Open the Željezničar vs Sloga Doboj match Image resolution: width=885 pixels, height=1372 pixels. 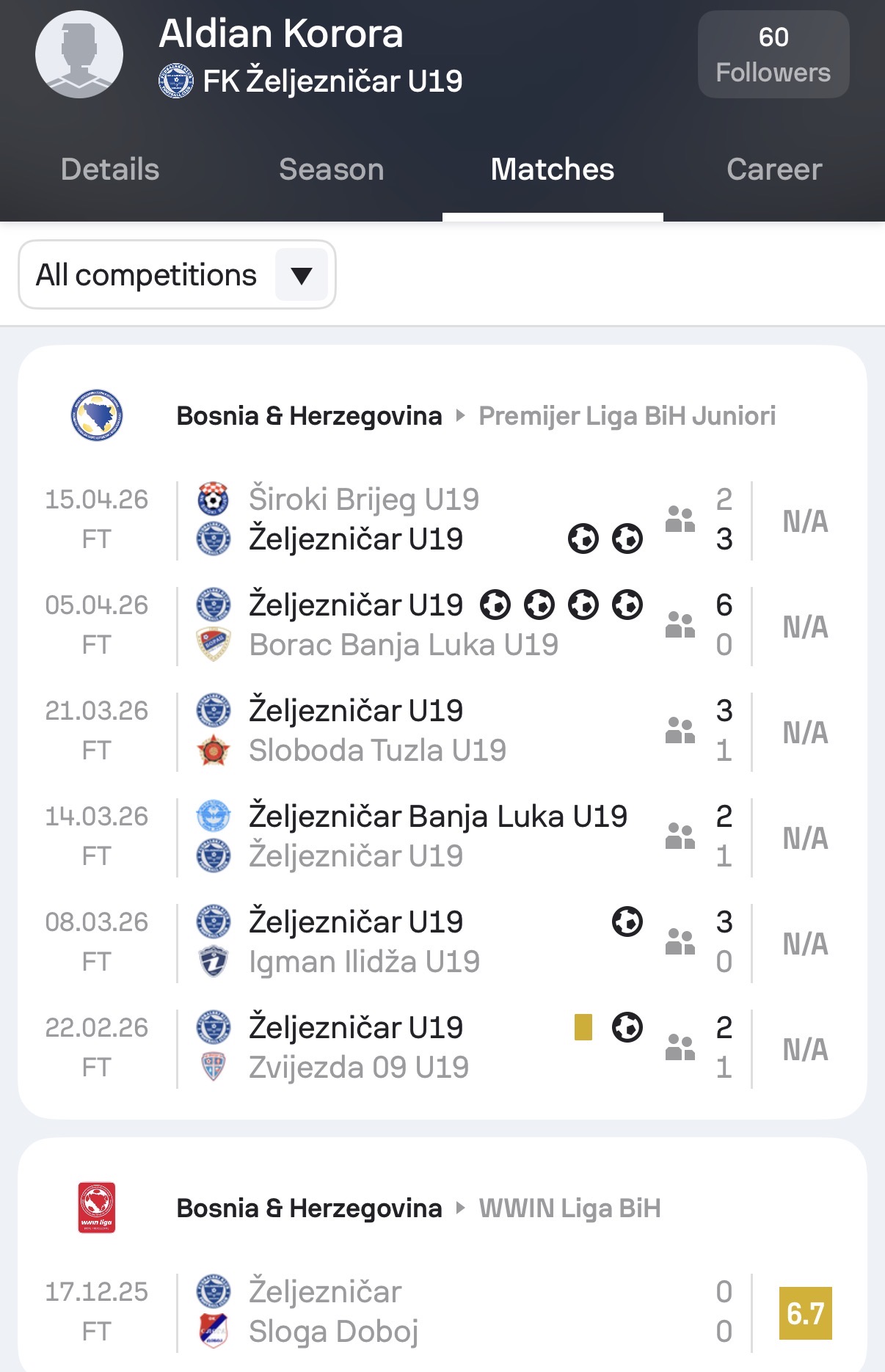click(440, 1312)
